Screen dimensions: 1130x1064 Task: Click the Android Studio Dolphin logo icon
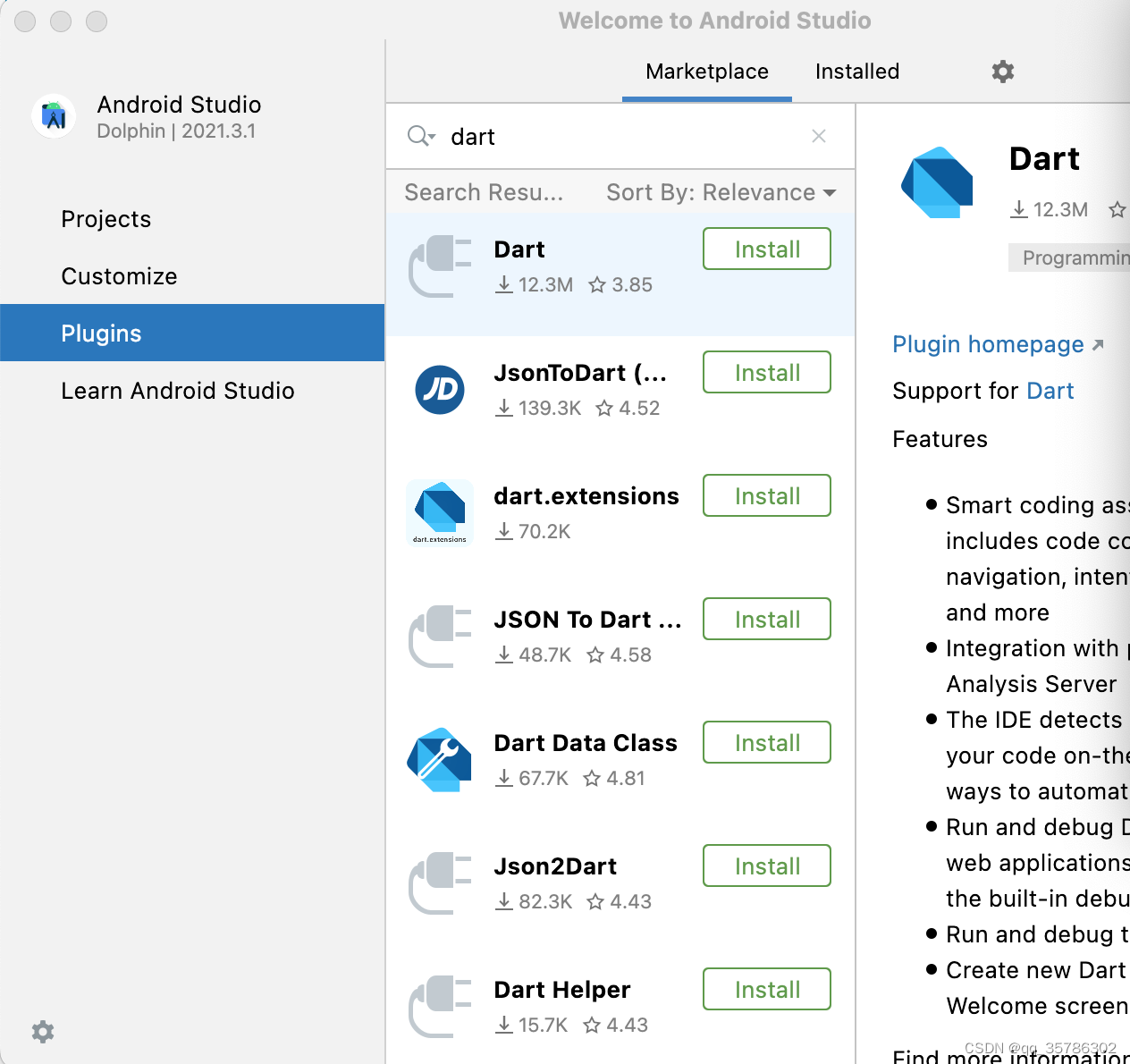point(54,116)
